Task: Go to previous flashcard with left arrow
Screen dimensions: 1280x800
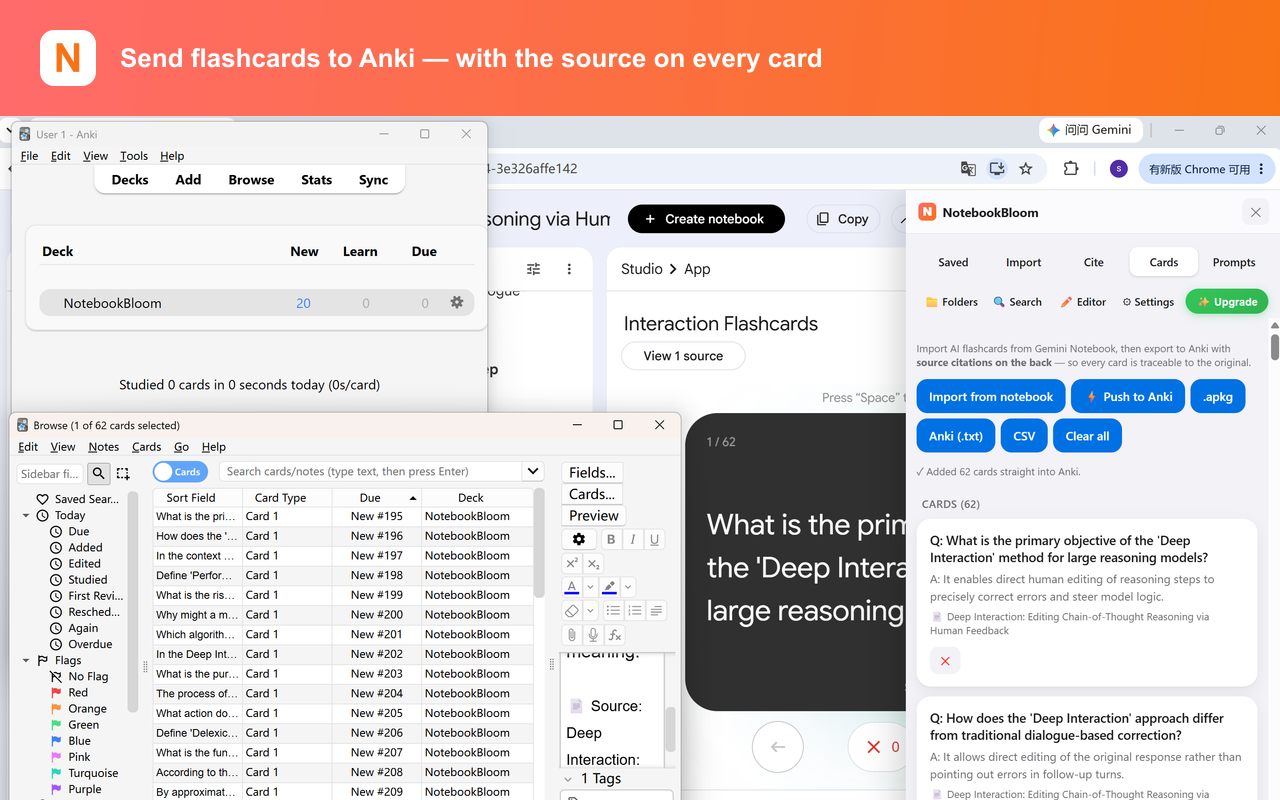Action: coord(778,747)
